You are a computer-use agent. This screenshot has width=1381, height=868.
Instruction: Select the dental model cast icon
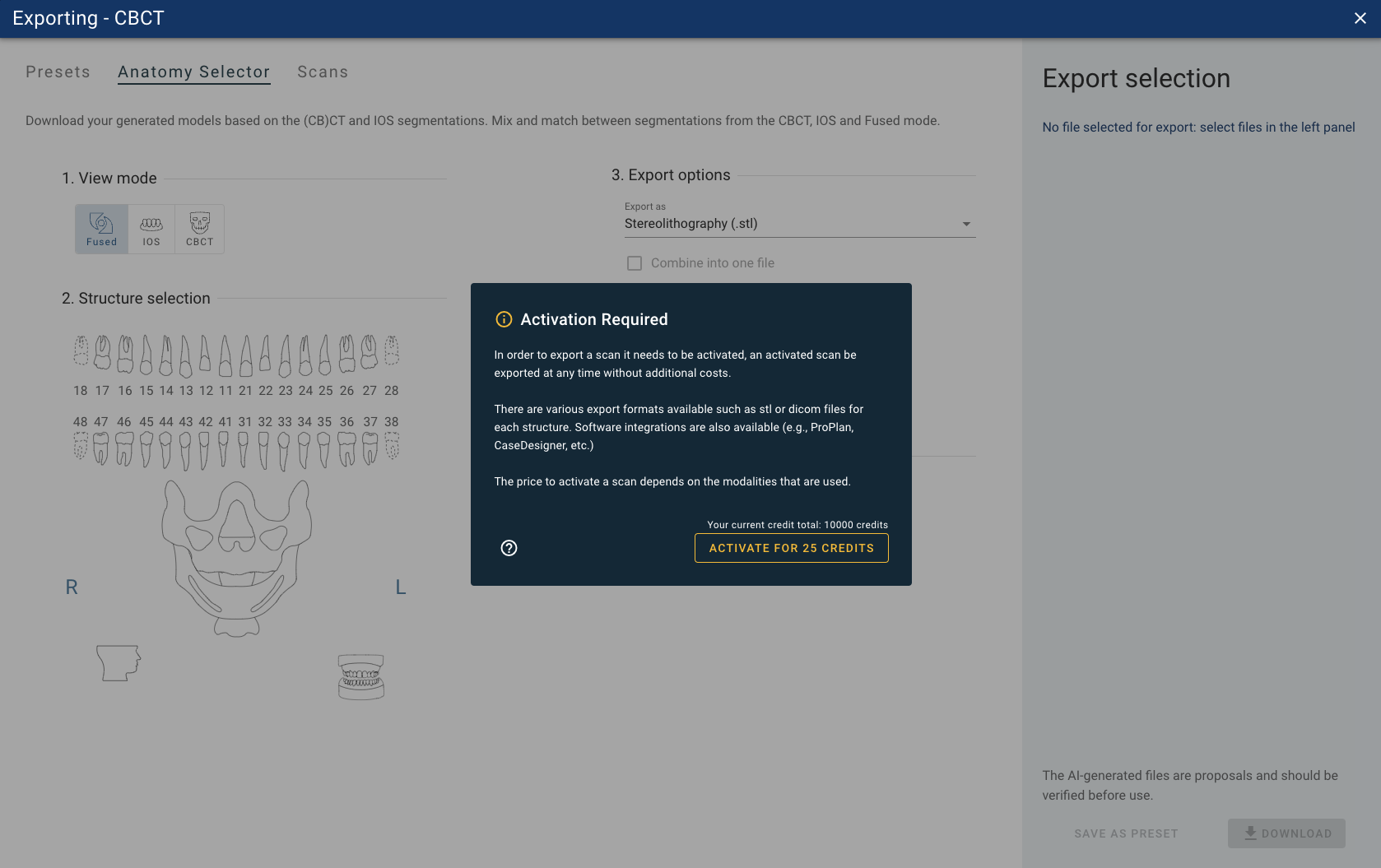[x=361, y=676]
